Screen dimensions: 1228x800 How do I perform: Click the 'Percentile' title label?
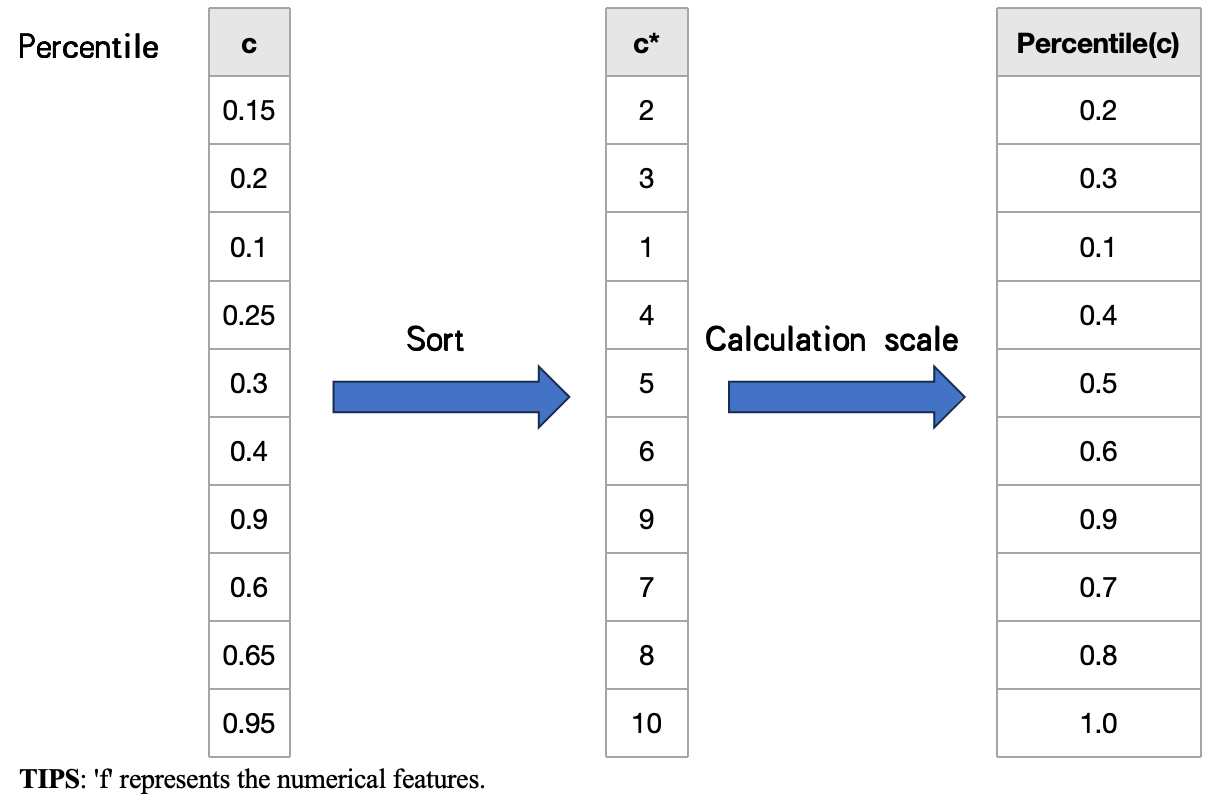[89, 47]
